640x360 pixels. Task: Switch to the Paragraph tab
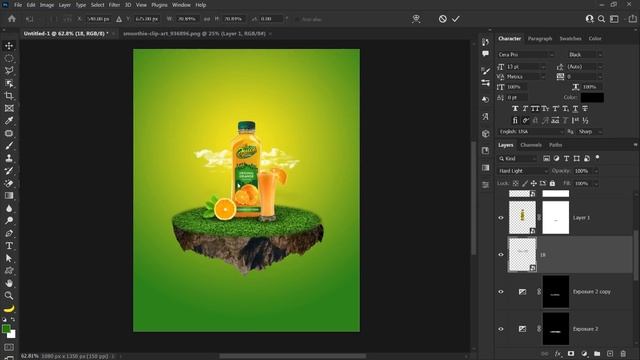point(540,38)
